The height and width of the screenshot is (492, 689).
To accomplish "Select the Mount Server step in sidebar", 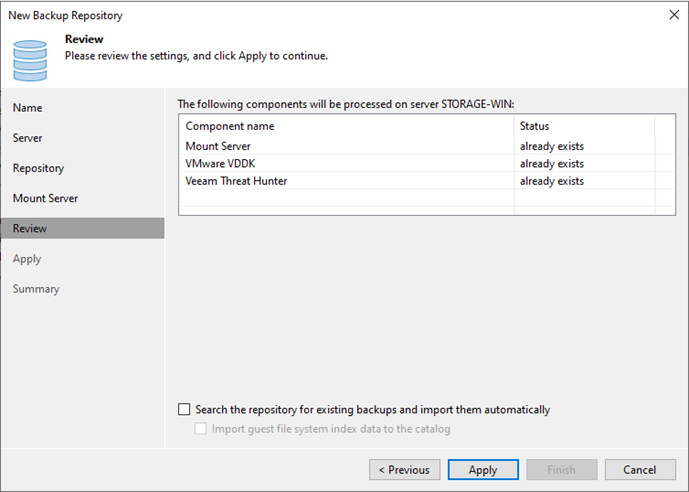I will pyautogui.click(x=45, y=199).
